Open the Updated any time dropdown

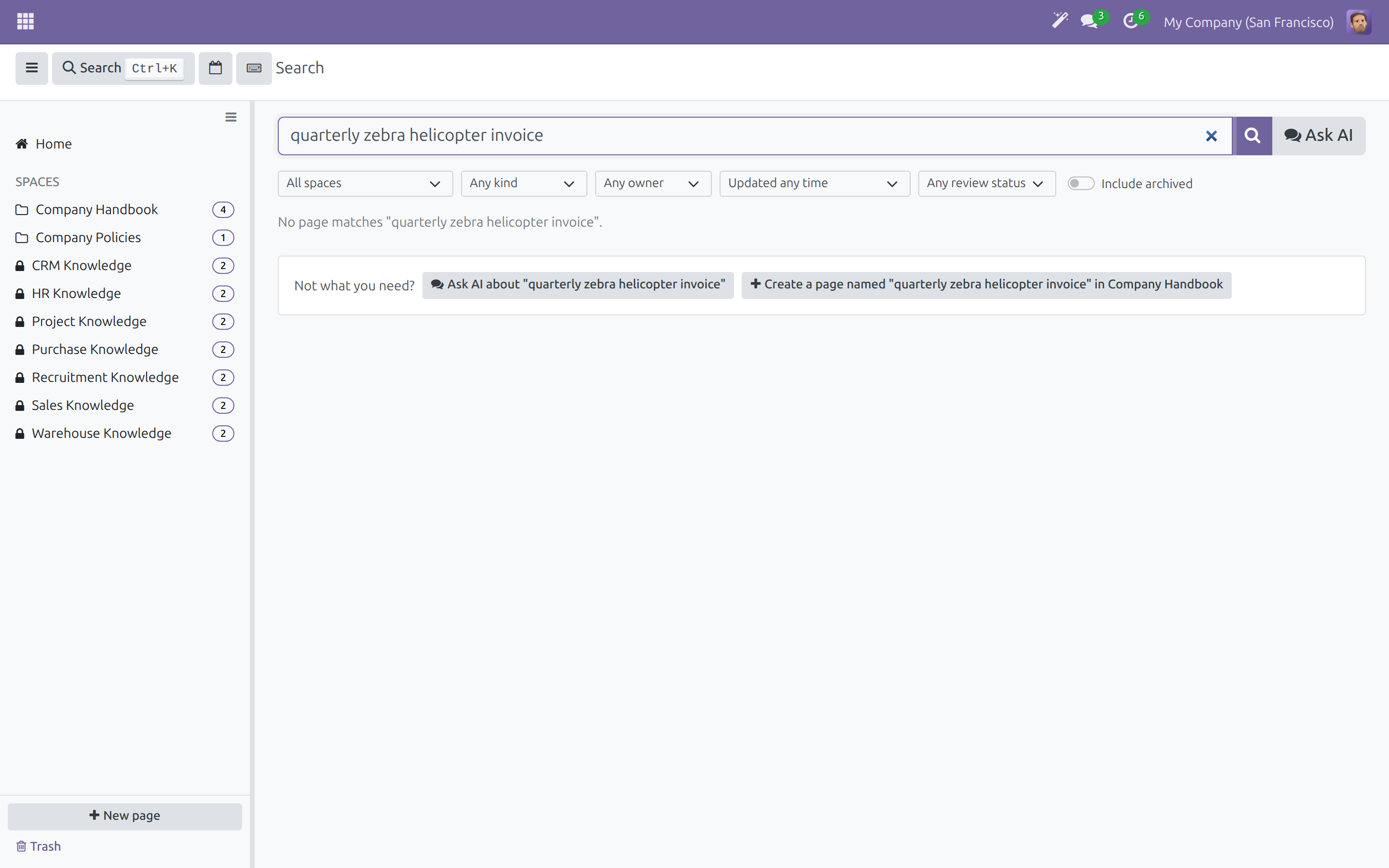tap(815, 184)
